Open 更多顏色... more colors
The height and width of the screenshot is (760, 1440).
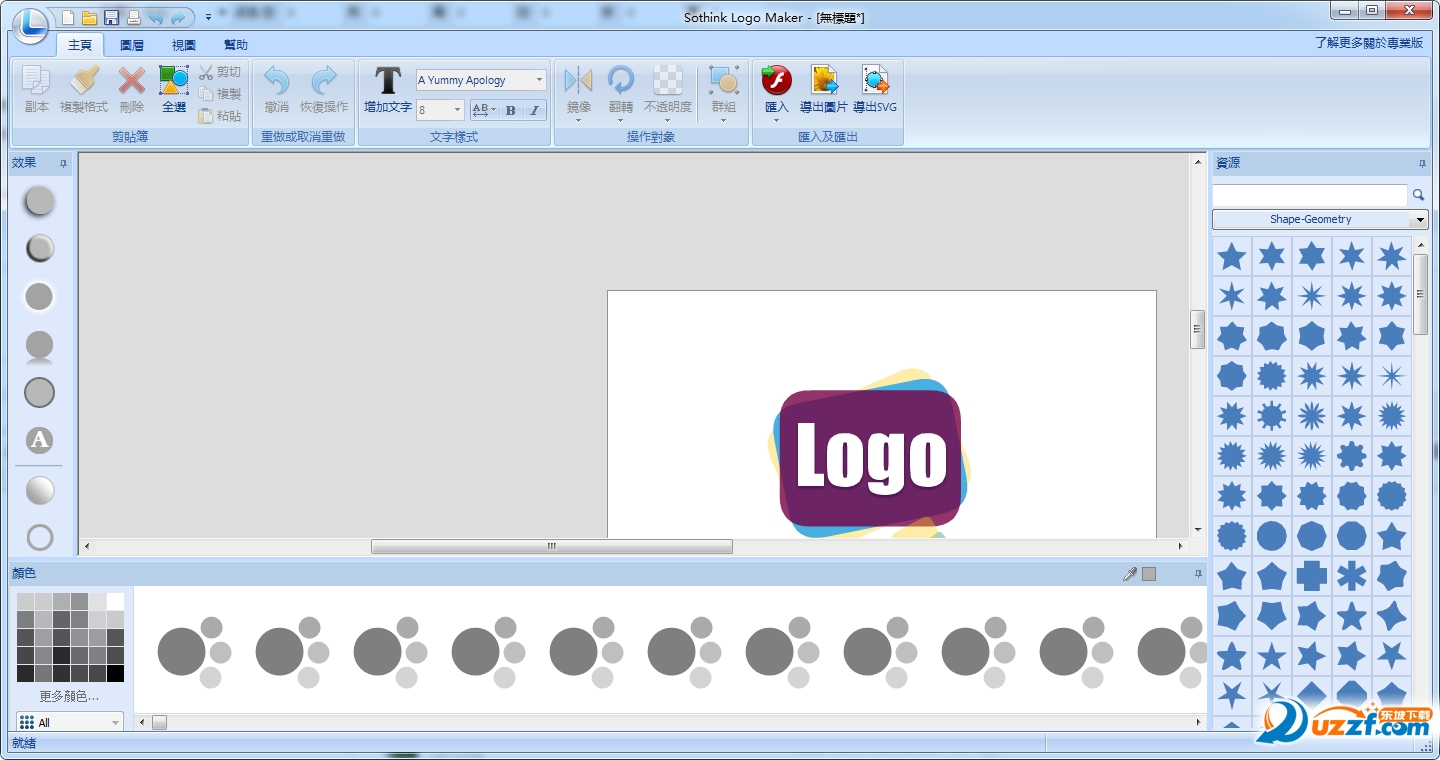[x=69, y=696]
